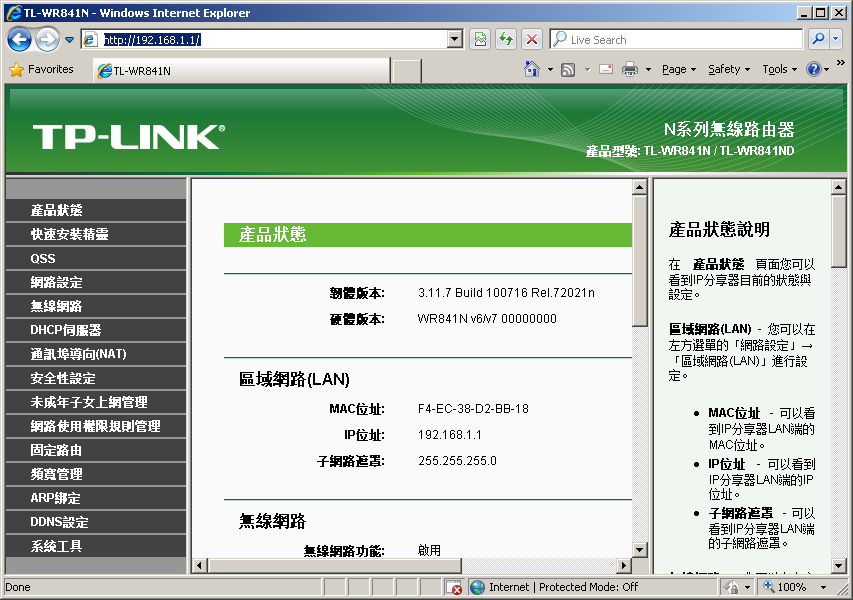Click the help pane scroll down arrow

(x=838, y=566)
